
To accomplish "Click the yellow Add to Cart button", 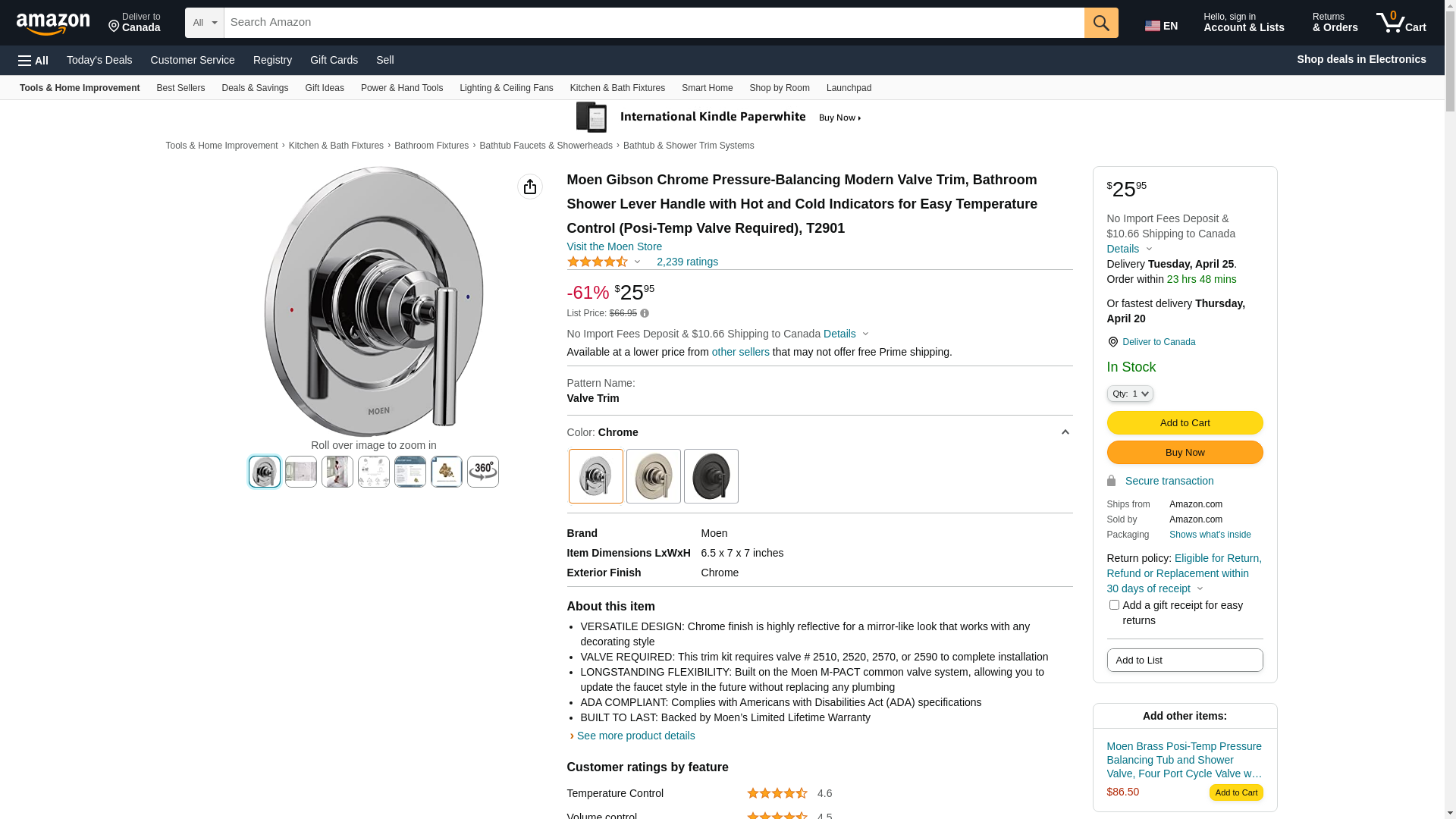I will click(x=1185, y=423).
